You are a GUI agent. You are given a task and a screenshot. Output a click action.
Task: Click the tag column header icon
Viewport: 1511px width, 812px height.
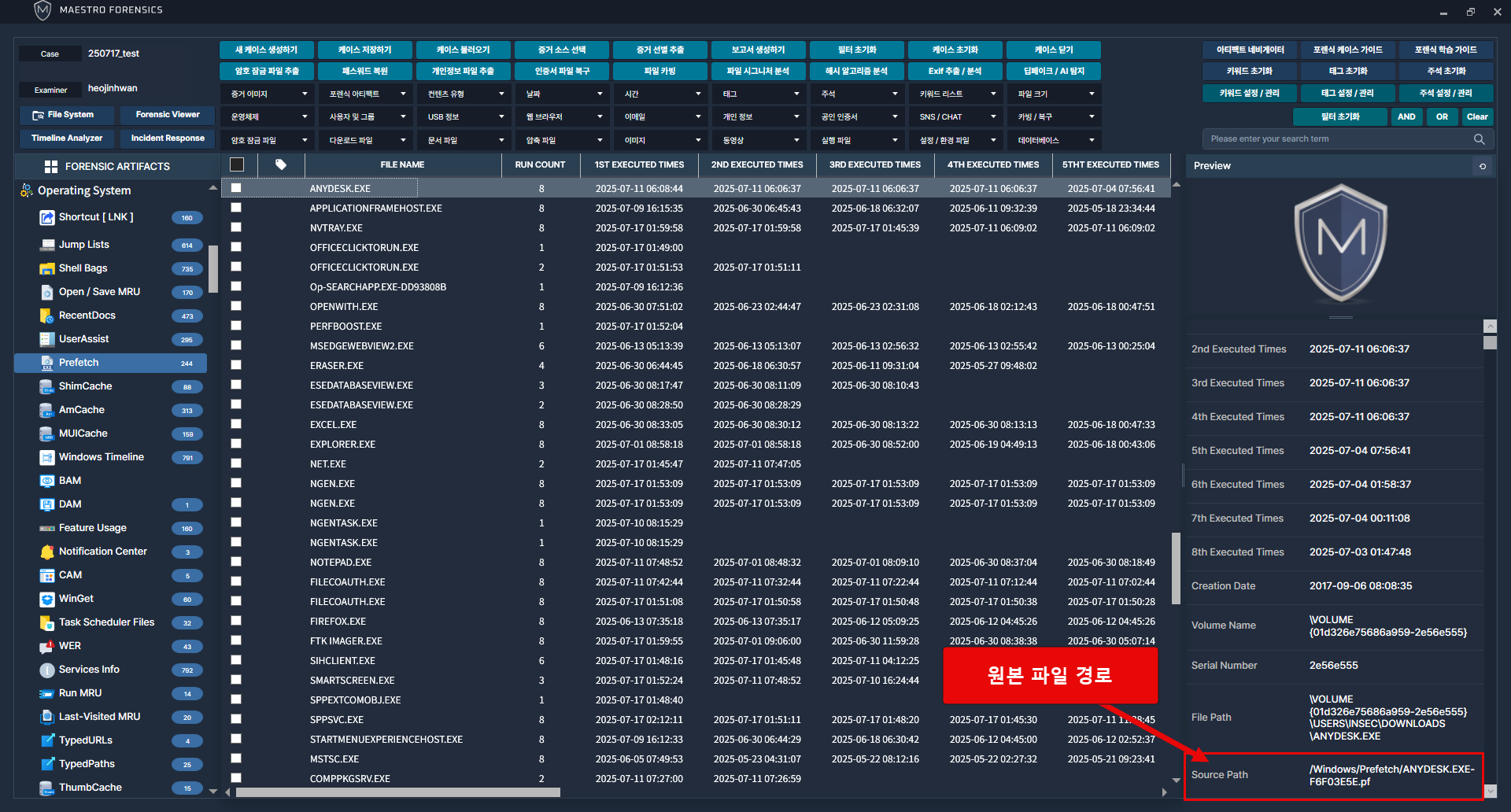[x=281, y=164]
